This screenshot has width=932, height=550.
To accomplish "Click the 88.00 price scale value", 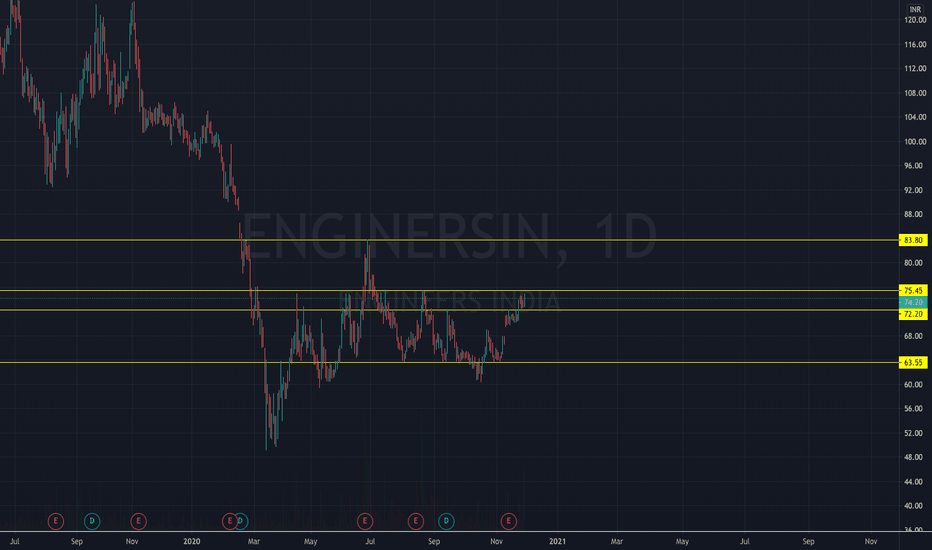I will tap(915, 215).
